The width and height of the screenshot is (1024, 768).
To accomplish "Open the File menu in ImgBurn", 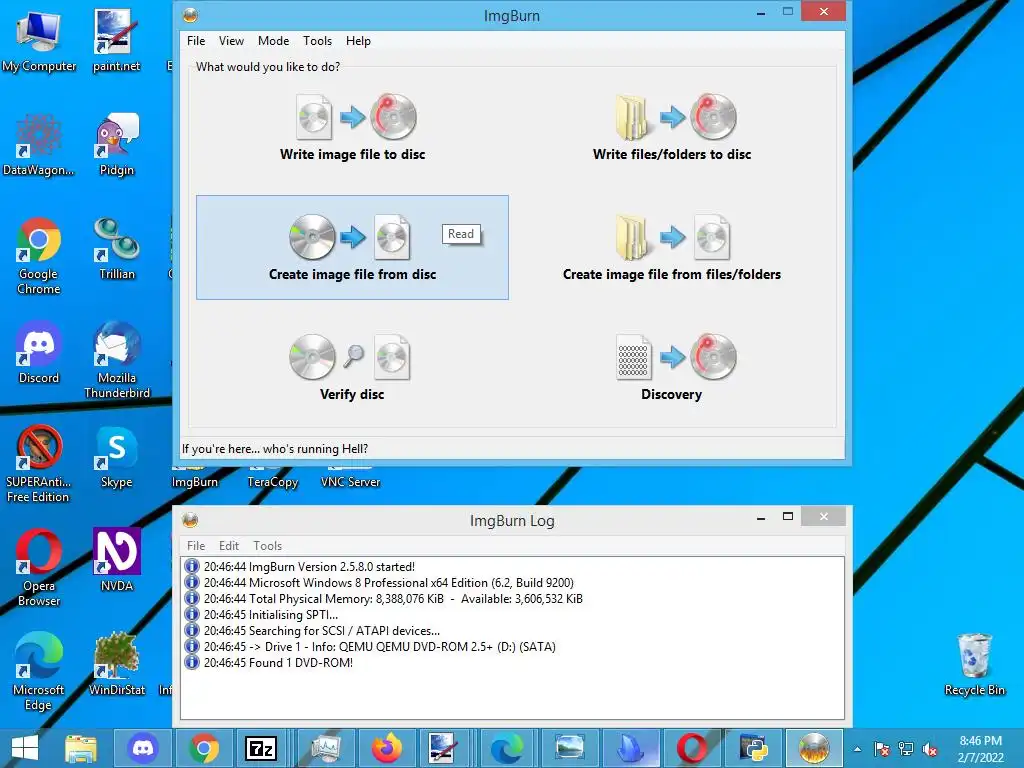I will [x=196, y=40].
